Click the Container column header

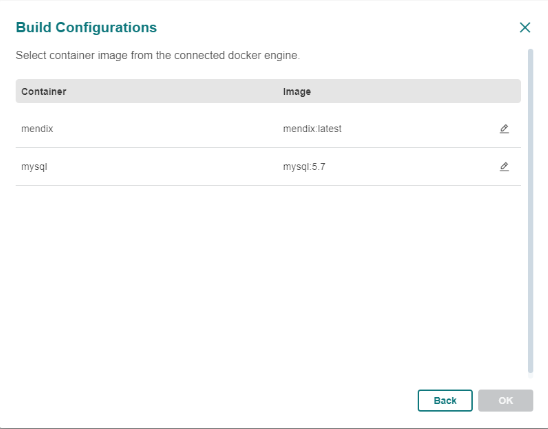[44, 92]
